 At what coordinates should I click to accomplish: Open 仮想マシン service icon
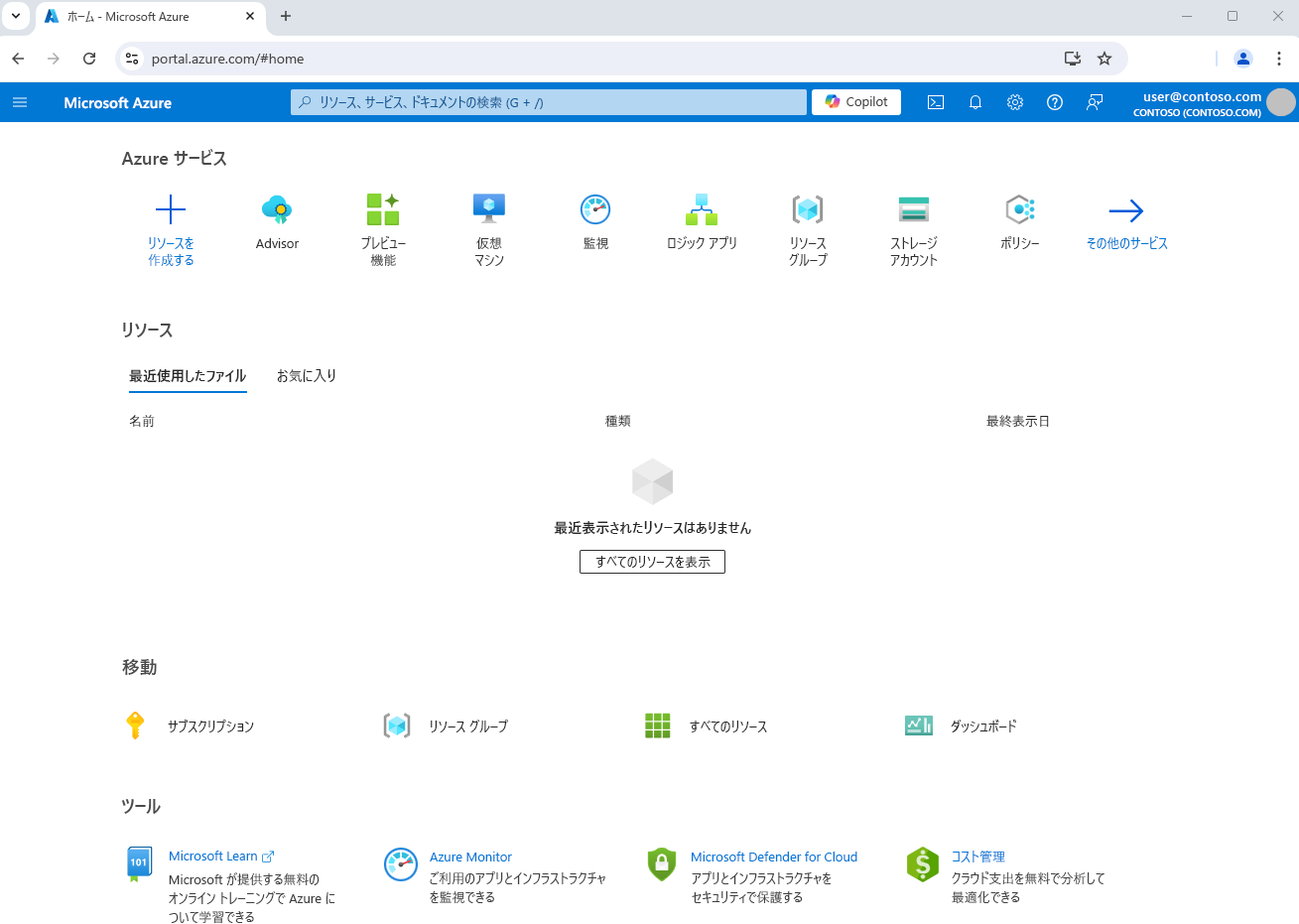click(x=489, y=209)
